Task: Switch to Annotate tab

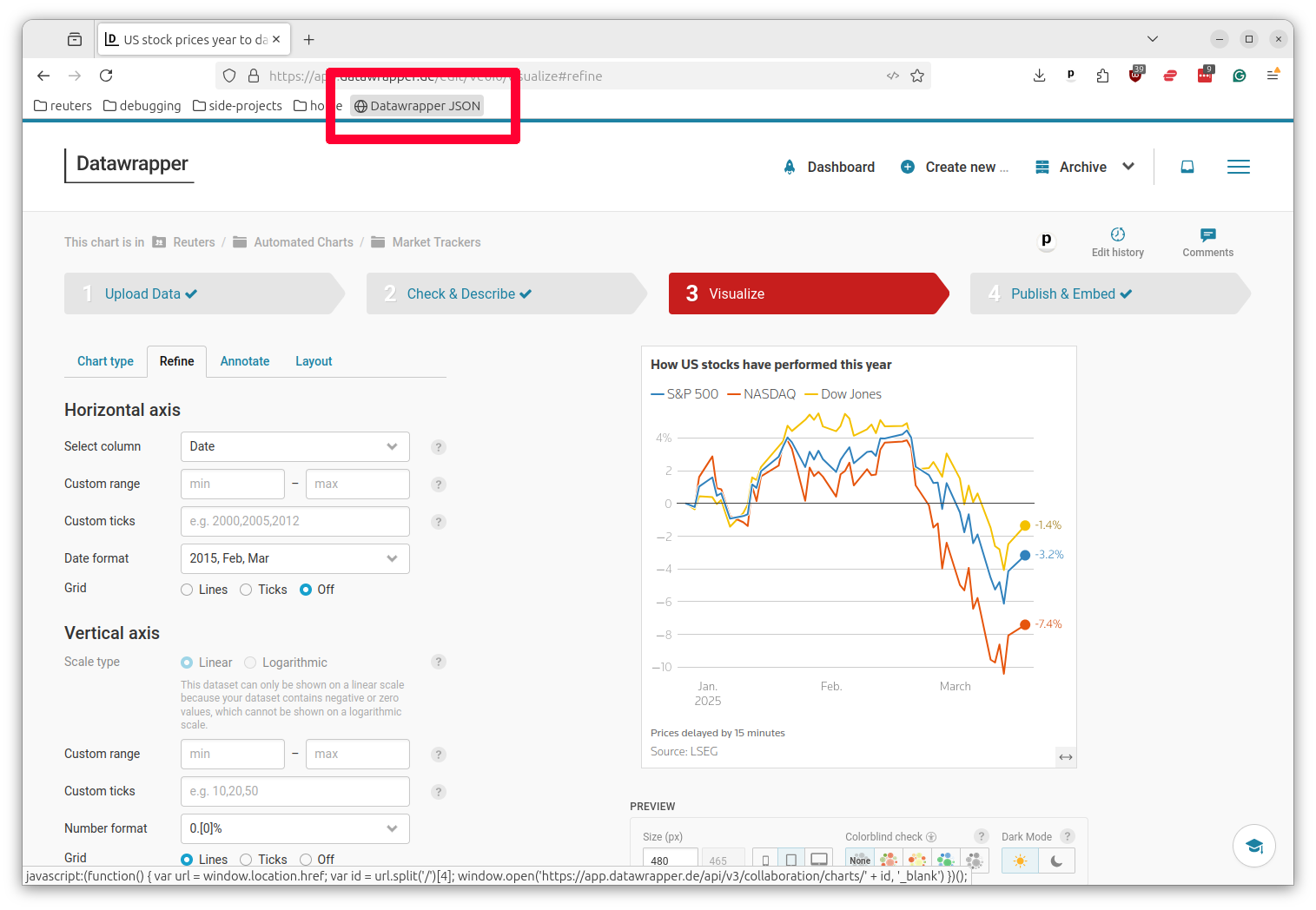Action: click(245, 361)
